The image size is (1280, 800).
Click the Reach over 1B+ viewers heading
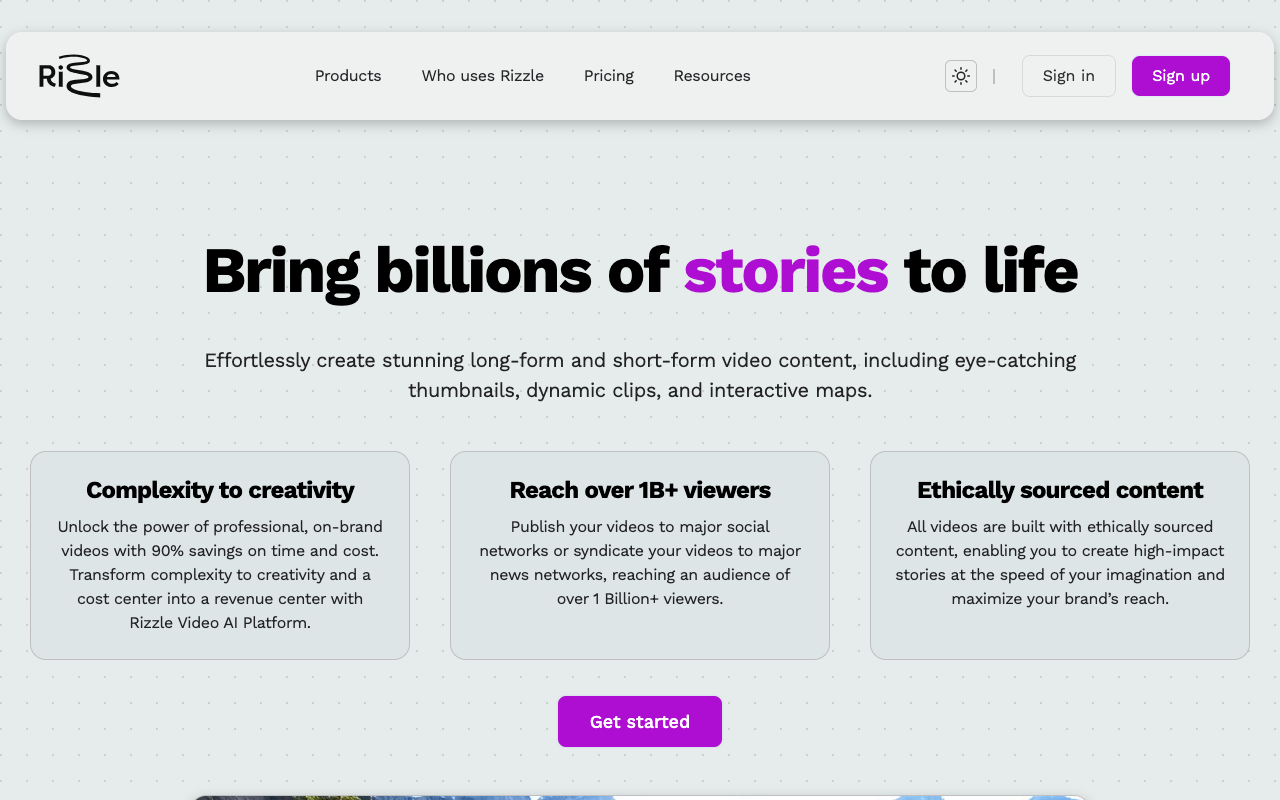[x=640, y=490]
